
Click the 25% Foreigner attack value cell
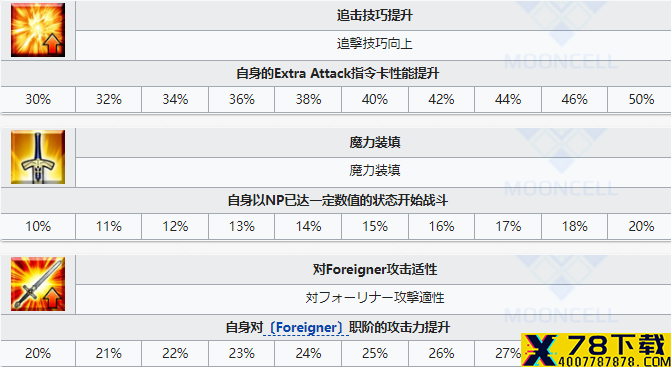[375, 354]
